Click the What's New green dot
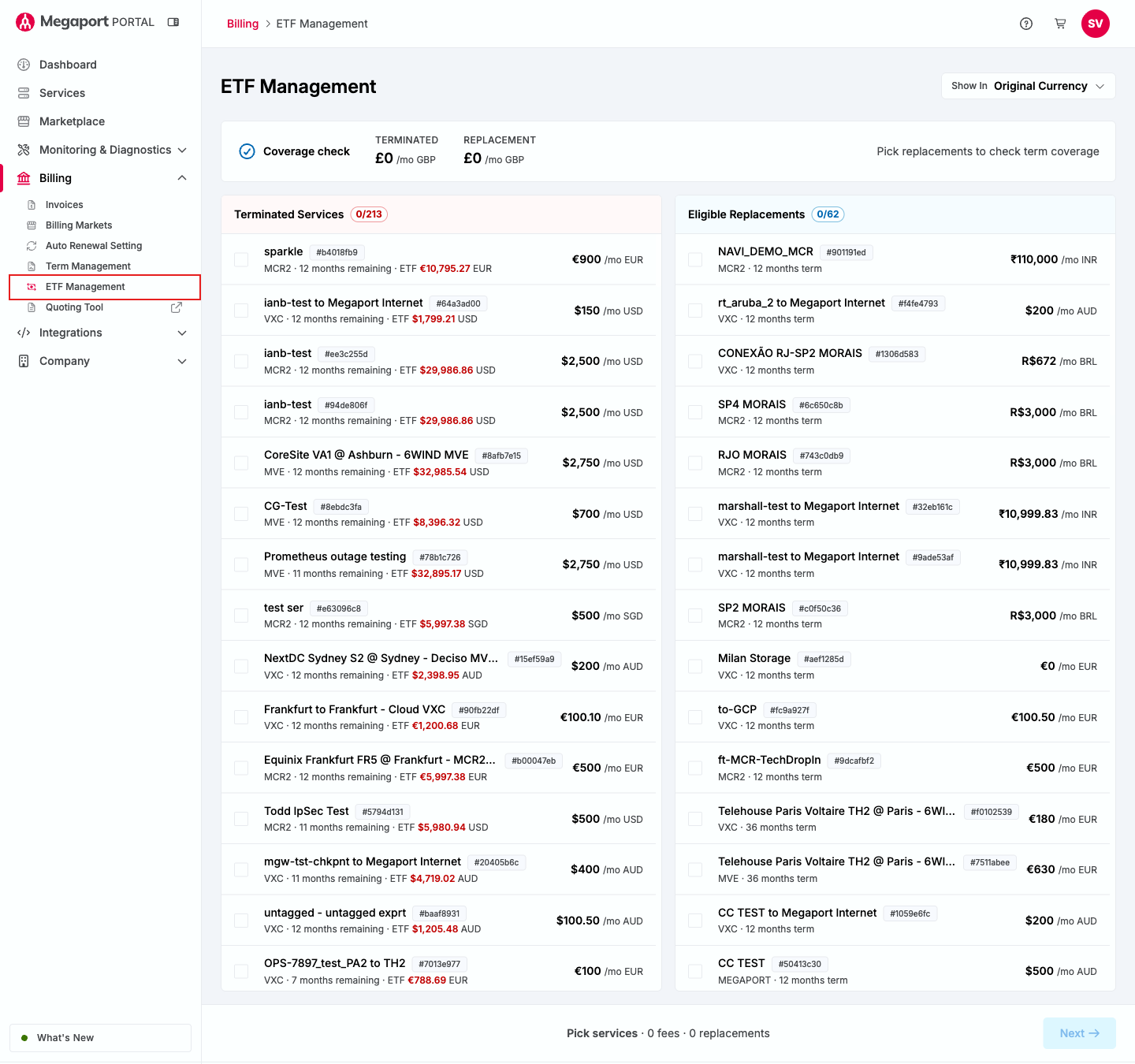Viewport: 1135px width, 1064px height. [24, 1038]
